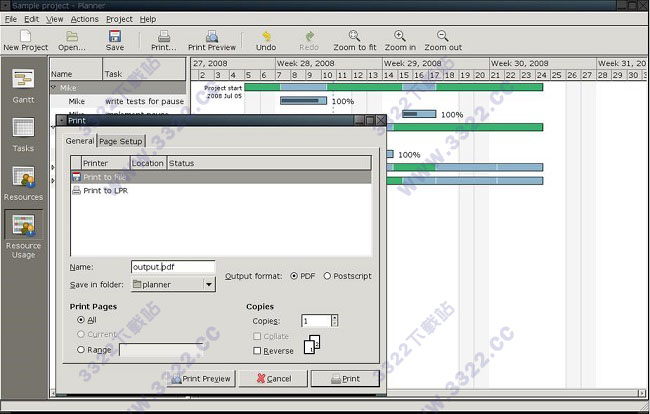Click the Save toolbar icon
The image size is (650, 414).
click(x=115, y=36)
